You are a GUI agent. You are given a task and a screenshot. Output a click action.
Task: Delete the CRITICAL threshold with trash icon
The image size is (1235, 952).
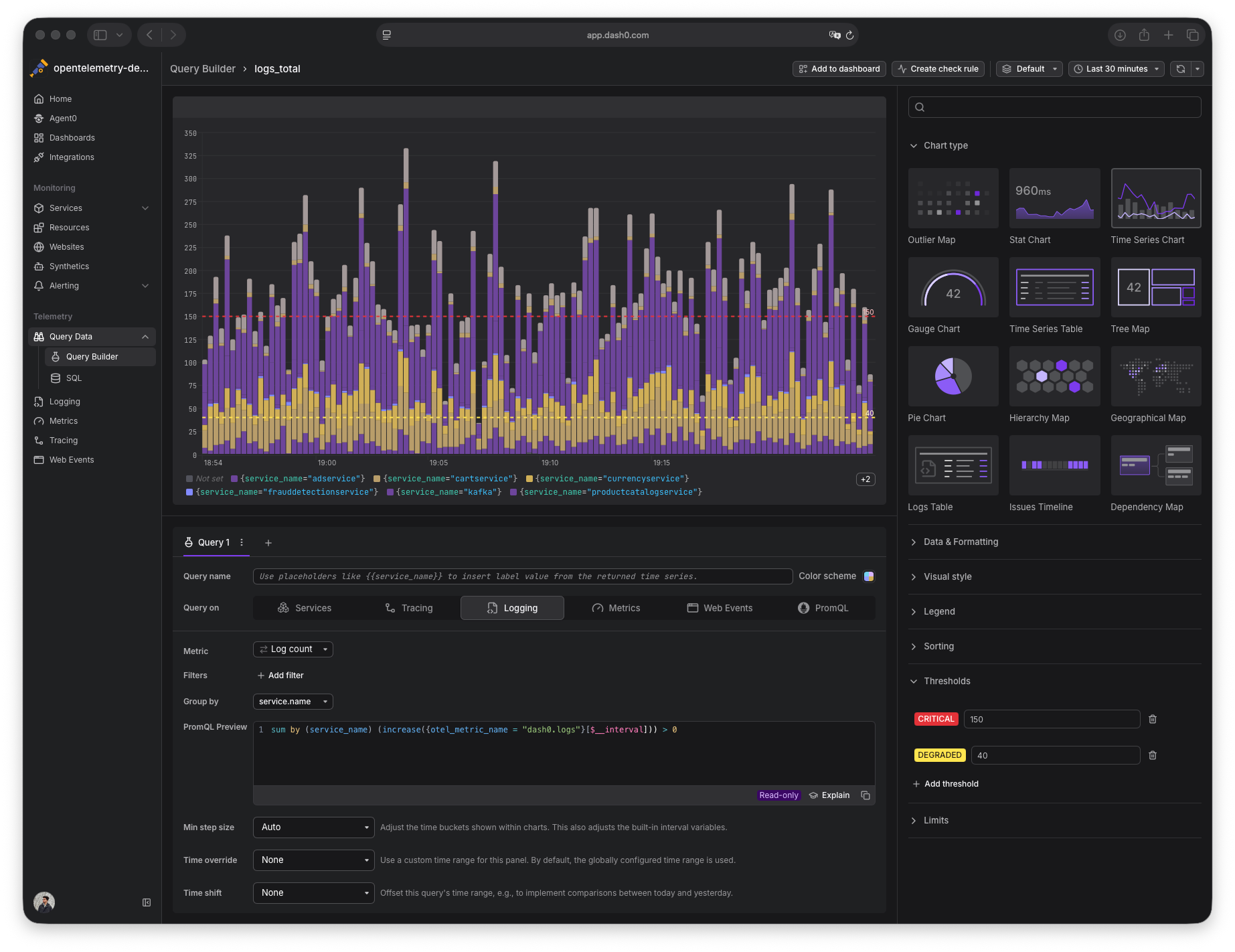pyautogui.click(x=1152, y=719)
